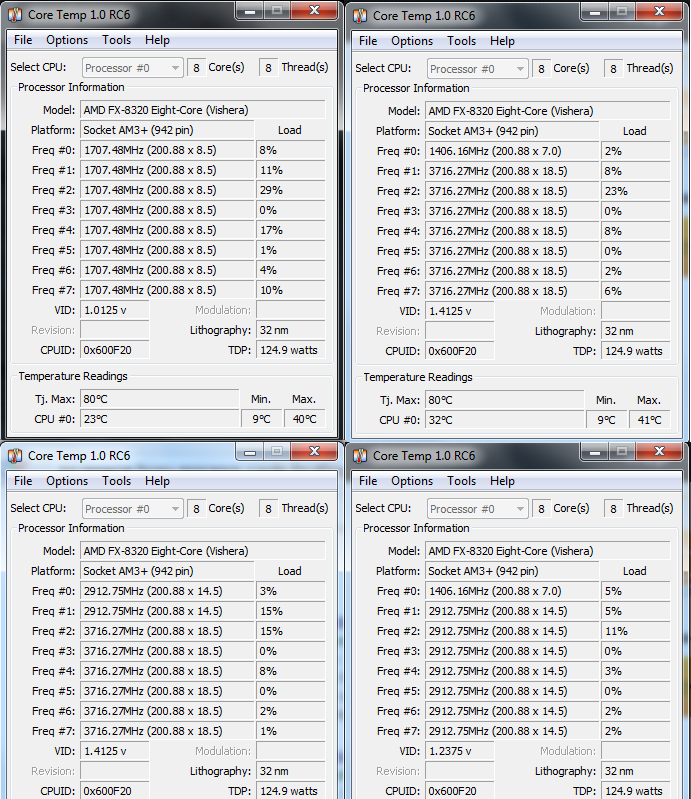This screenshot has width=691, height=799.
Task: Click Max temperature 40°C
Action: (305, 419)
